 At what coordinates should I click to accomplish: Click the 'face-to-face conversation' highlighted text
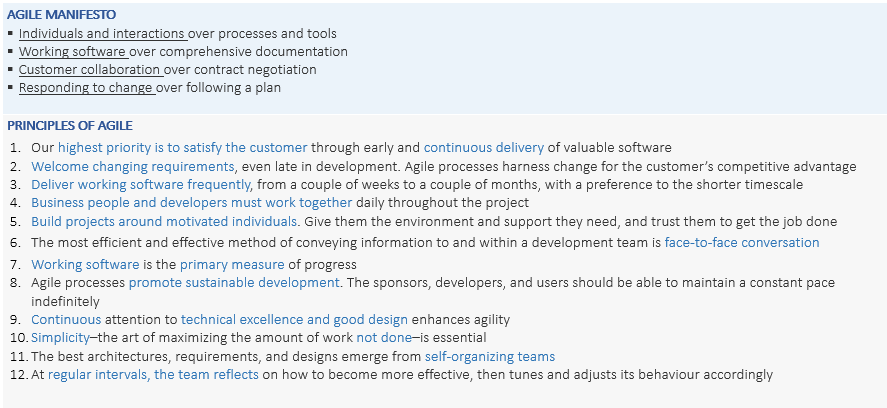pyautogui.click(x=741, y=243)
